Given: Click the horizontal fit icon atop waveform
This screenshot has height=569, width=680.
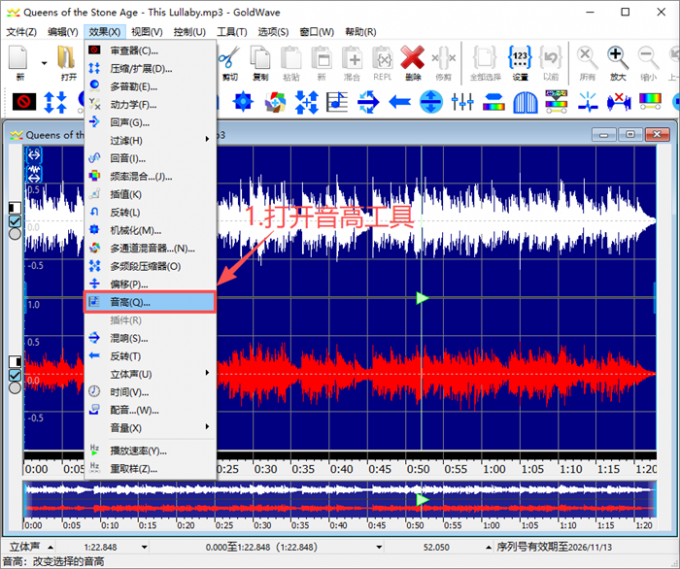Looking at the screenshot, I should pyautogui.click(x=34, y=154).
